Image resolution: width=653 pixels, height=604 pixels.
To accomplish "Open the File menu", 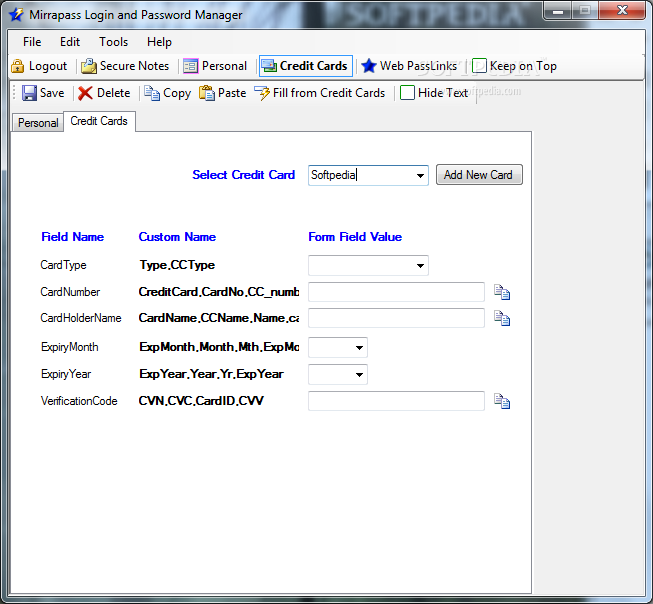I will [x=32, y=42].
